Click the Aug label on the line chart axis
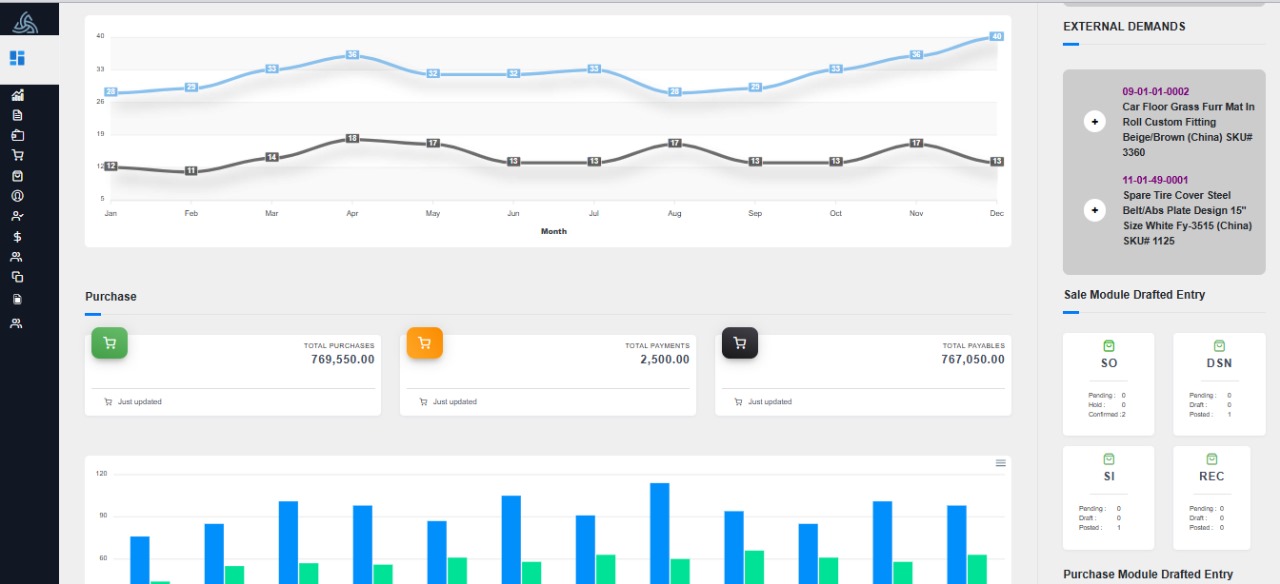Viewport: 1280px width, 584px height. coord(675,213)
